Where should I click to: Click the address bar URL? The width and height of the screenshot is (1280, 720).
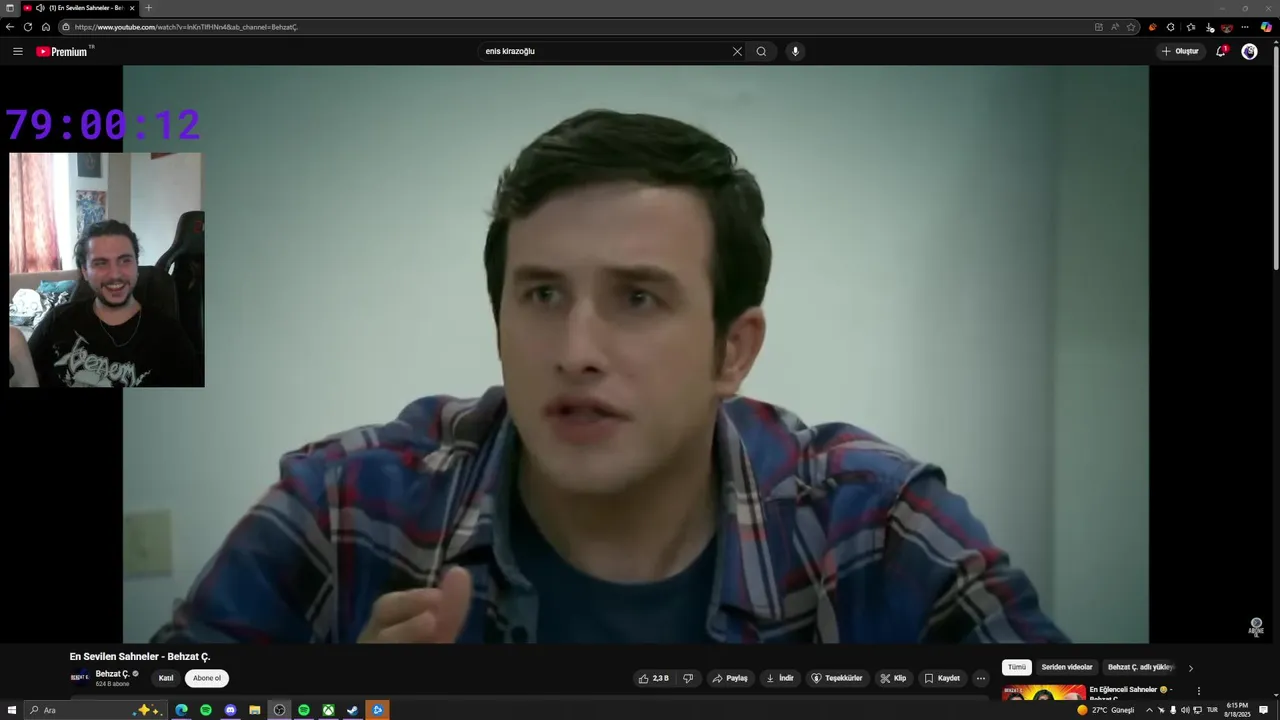[x=186, y=27]
